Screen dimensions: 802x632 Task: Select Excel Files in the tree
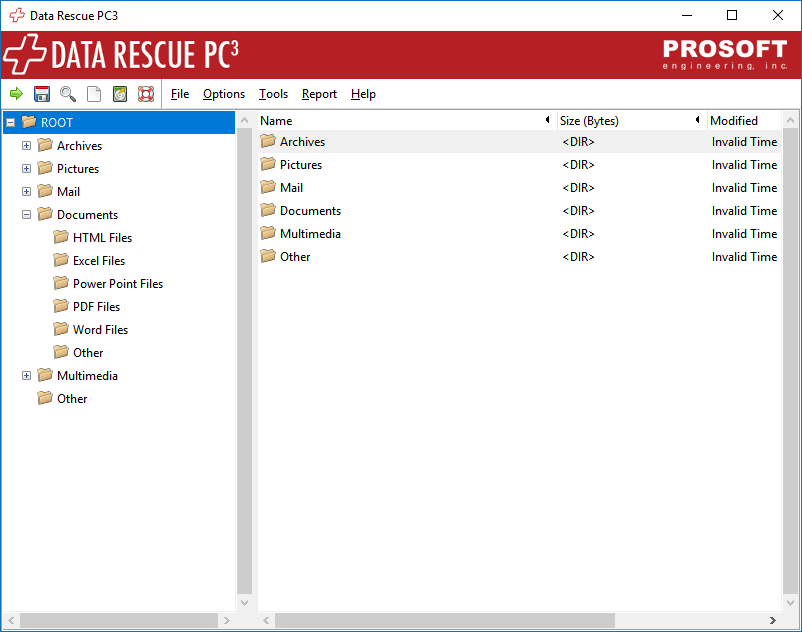(x=99, y=261)
